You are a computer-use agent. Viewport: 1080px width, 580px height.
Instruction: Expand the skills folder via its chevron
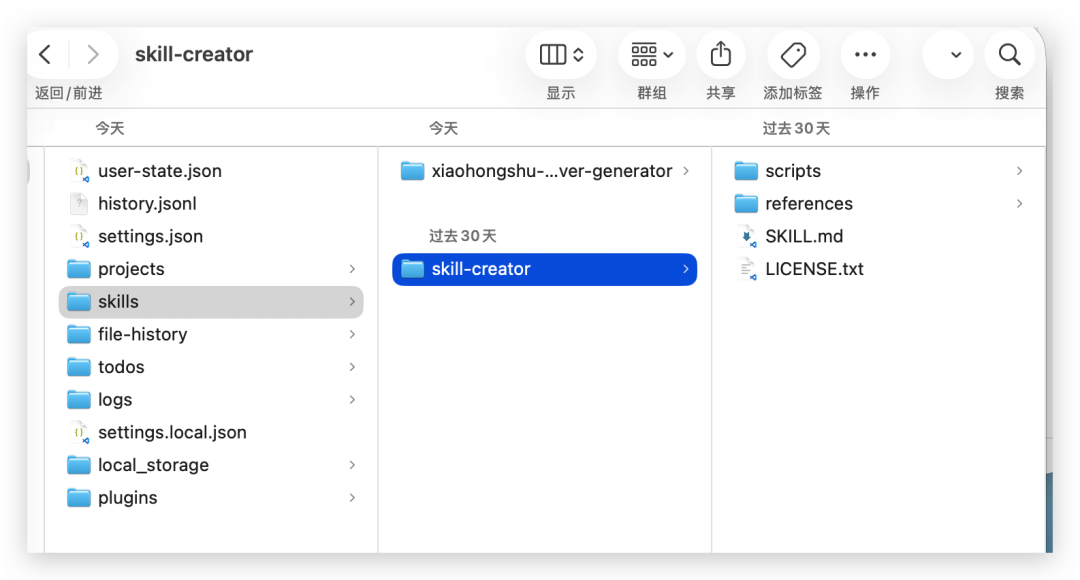352,301
